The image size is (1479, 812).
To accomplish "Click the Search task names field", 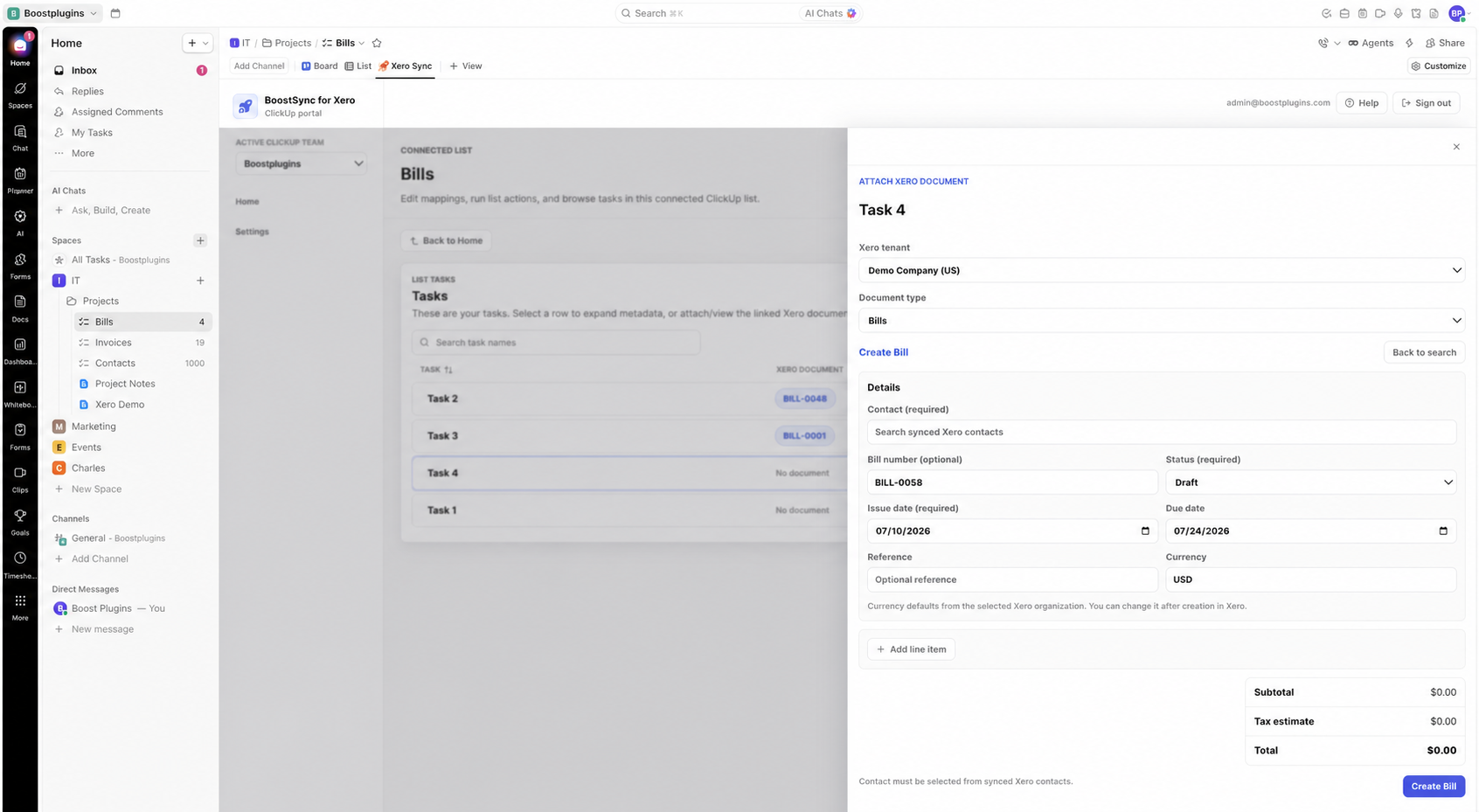I will [x=556, y=343].
